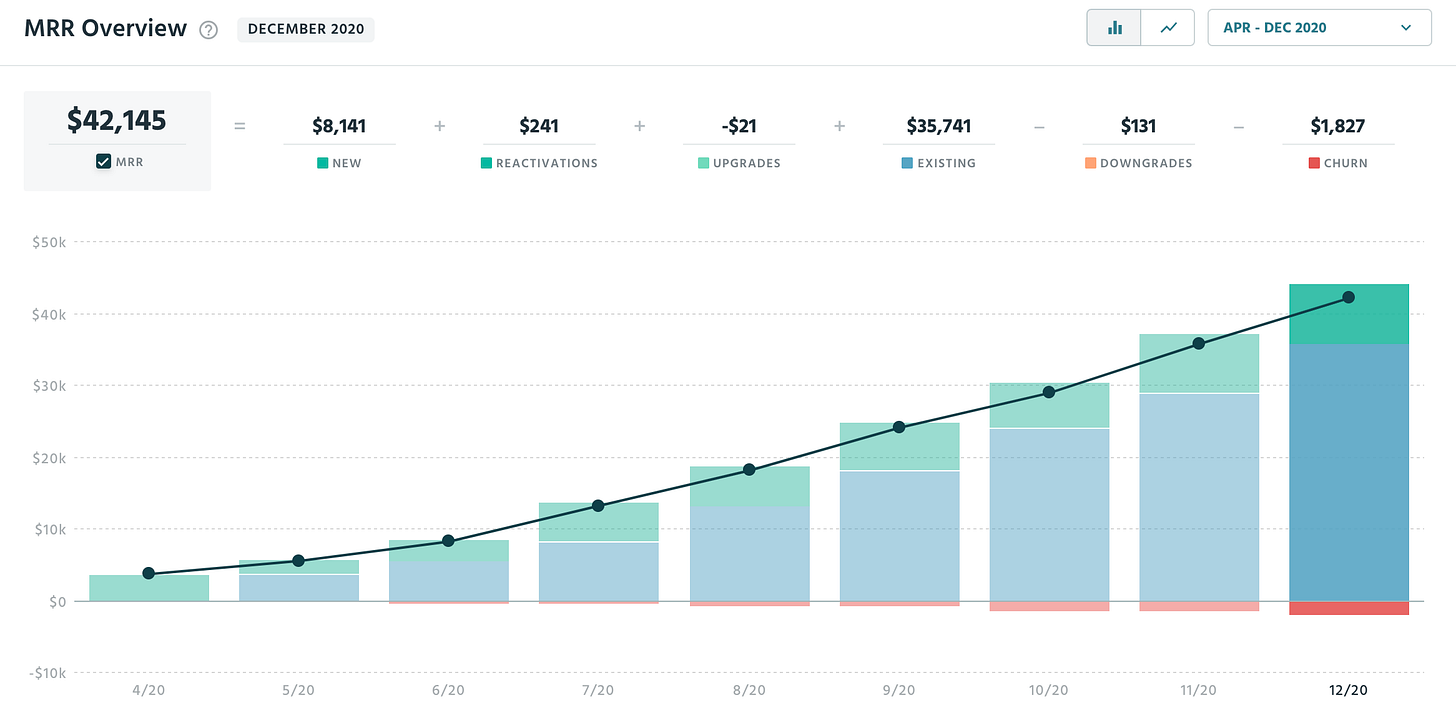
Task: Click the DECEMBER 2020 period badge
Action: point(305,29)
